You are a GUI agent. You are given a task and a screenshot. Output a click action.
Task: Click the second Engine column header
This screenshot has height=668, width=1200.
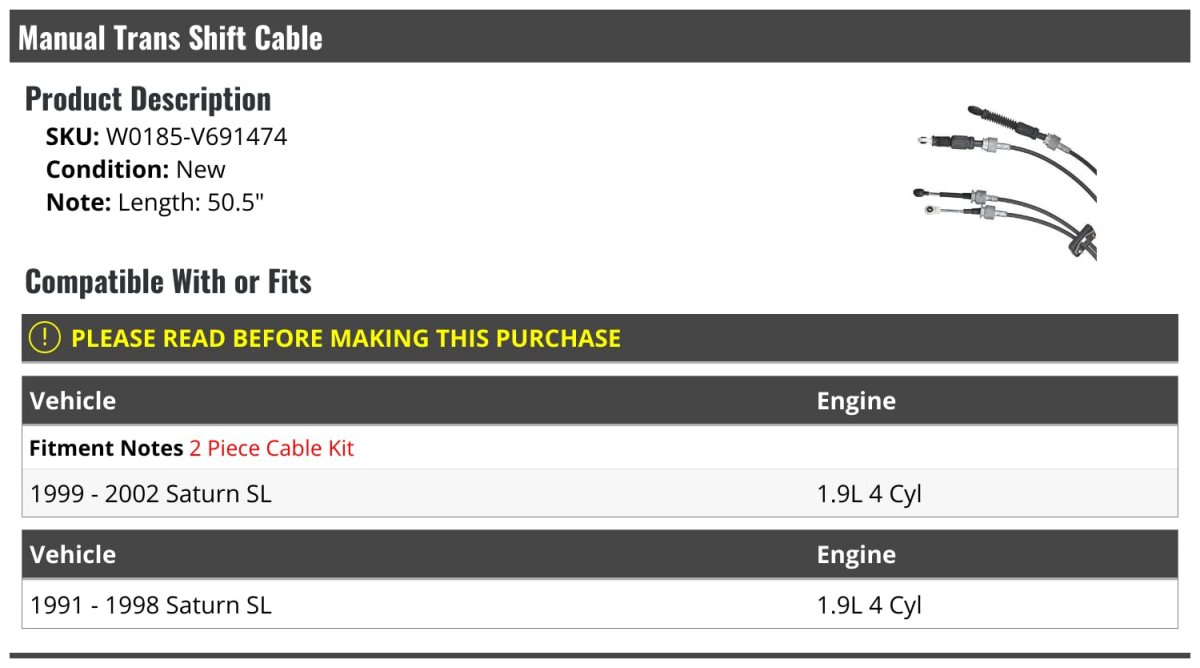tap(856, 555)
